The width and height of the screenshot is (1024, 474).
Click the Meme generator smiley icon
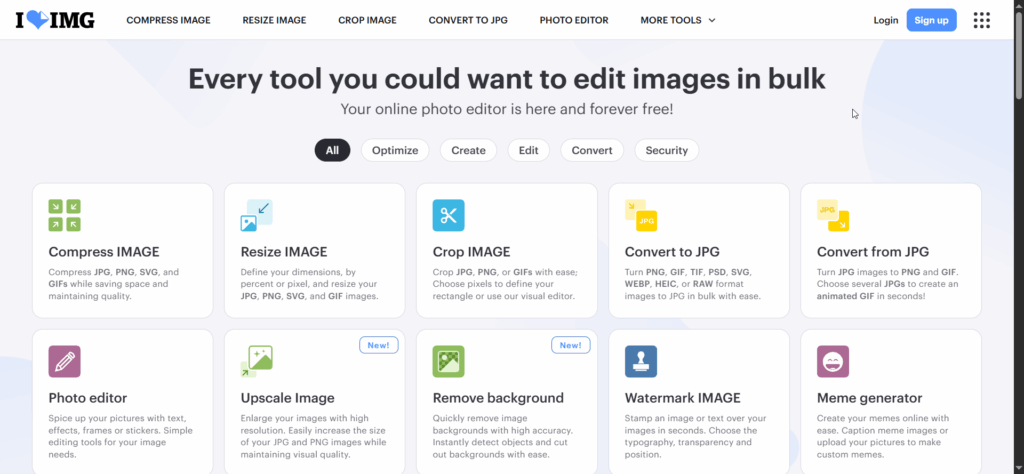pos(833,361)
